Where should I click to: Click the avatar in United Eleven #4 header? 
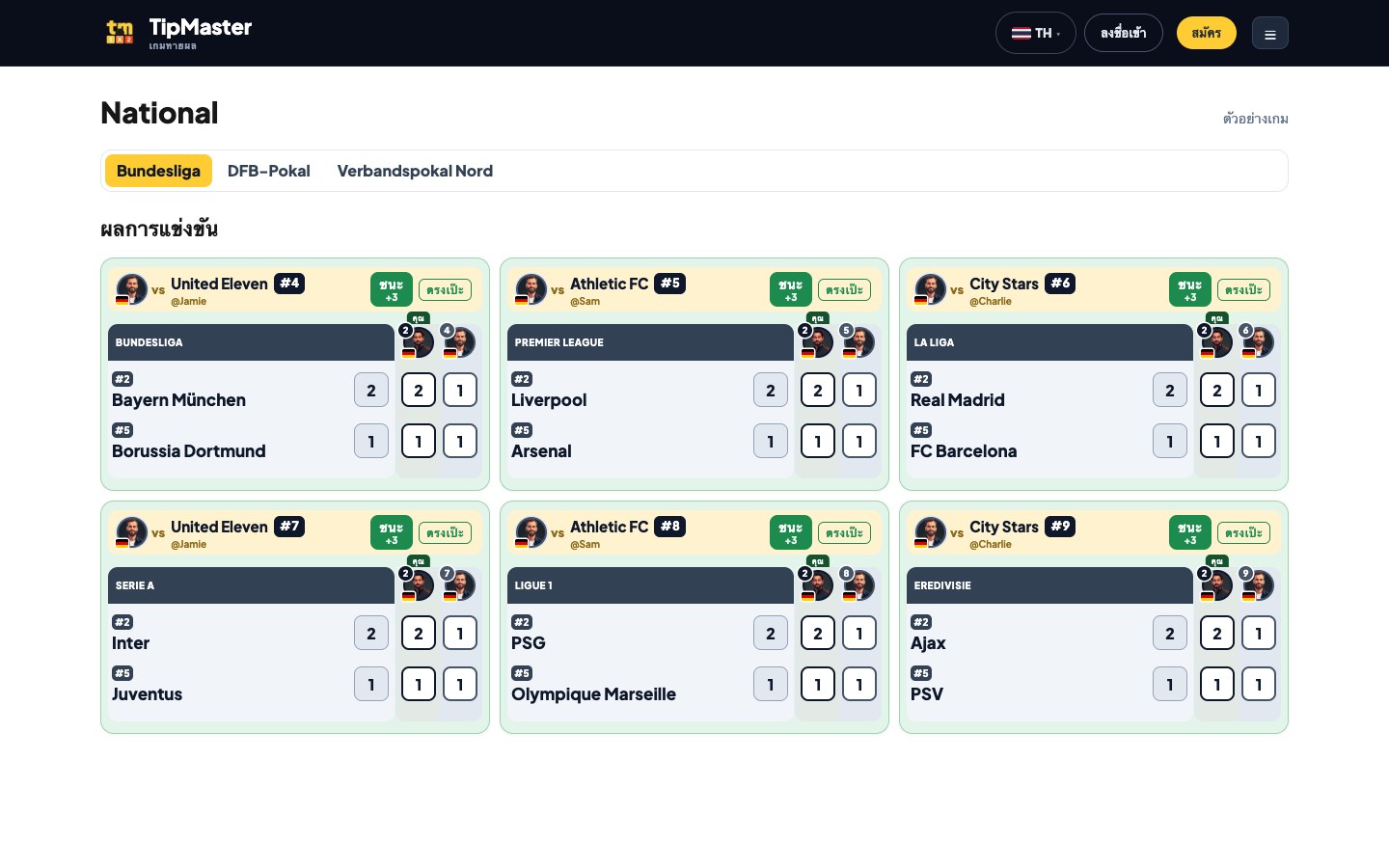click(131, 288)
